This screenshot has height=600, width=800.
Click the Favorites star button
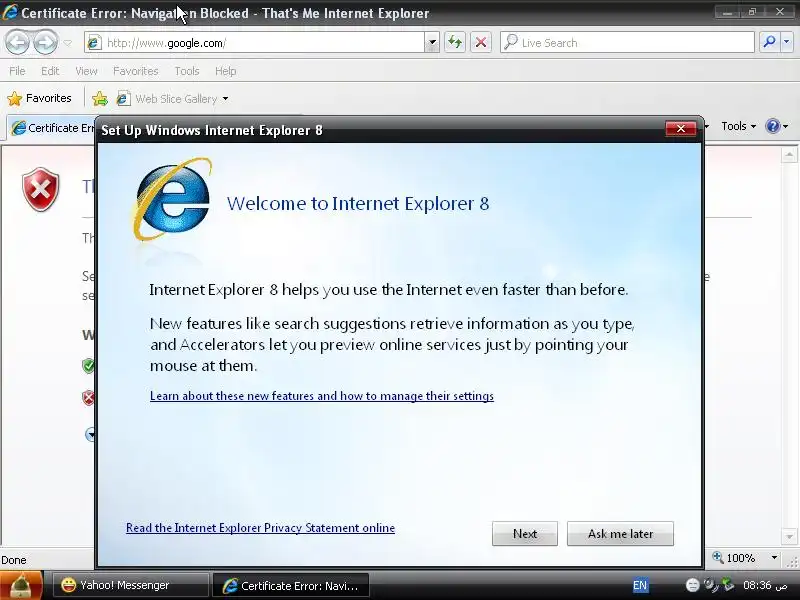point(40,98)
